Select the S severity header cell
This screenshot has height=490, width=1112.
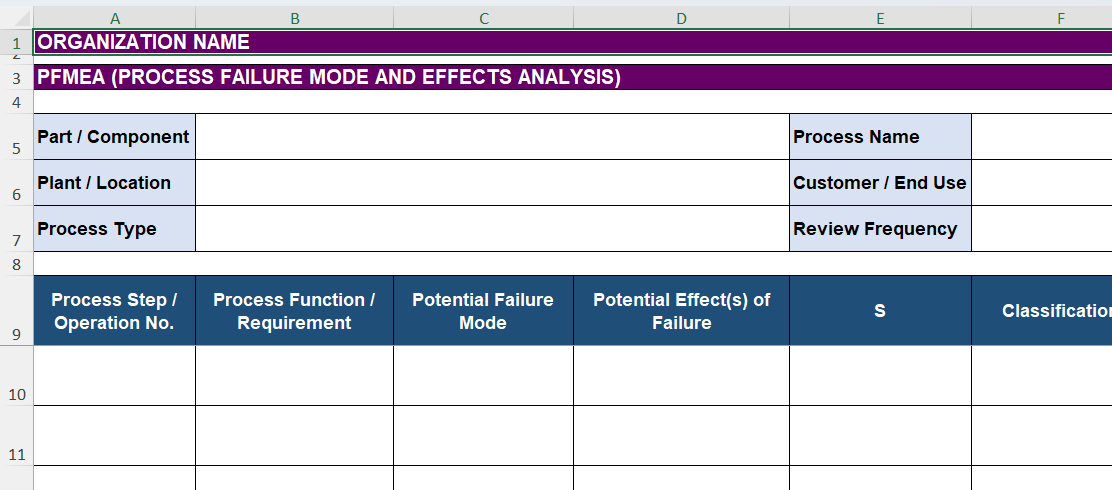point(880,311)
